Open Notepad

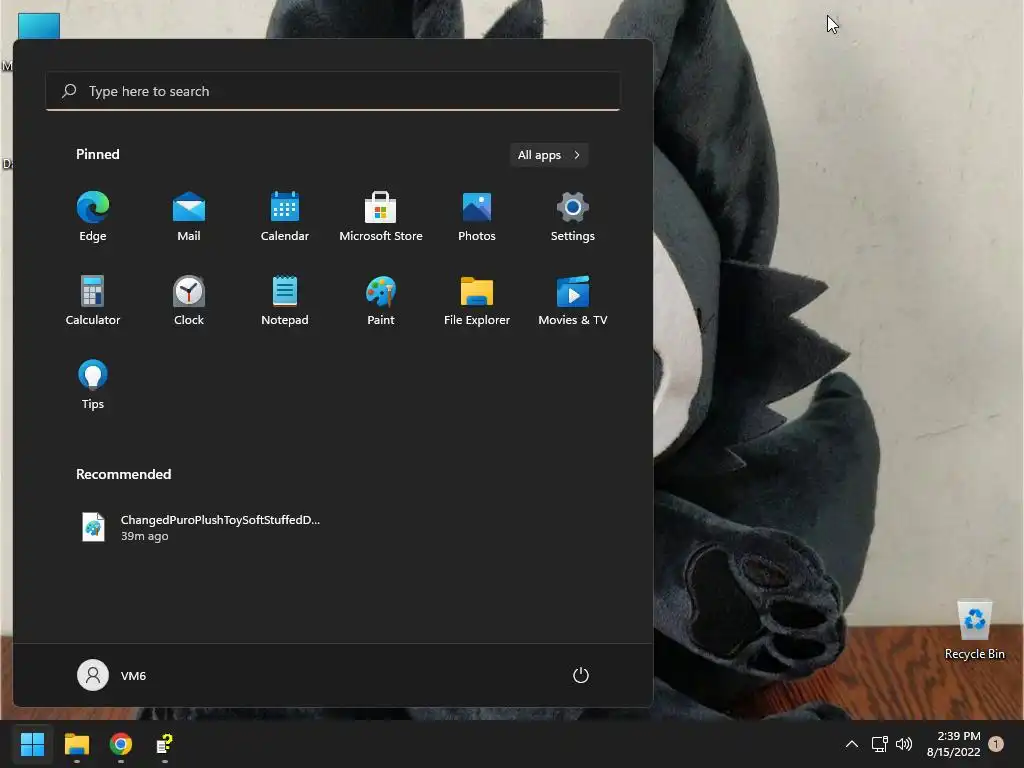[x=285, y=300]
